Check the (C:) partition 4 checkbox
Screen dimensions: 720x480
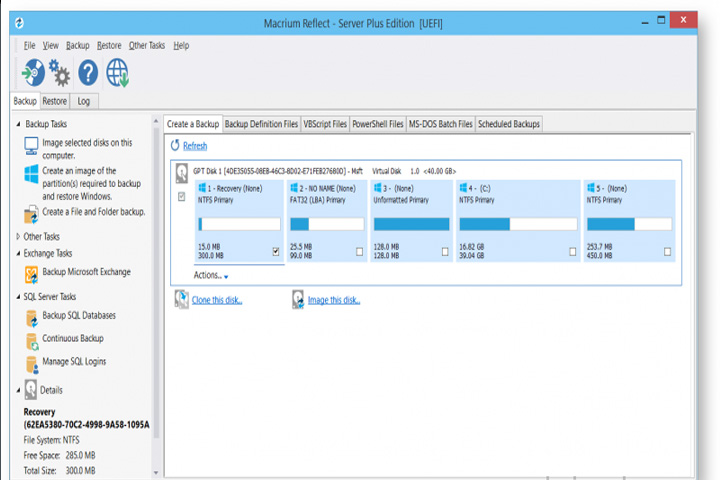coord(573,251)
